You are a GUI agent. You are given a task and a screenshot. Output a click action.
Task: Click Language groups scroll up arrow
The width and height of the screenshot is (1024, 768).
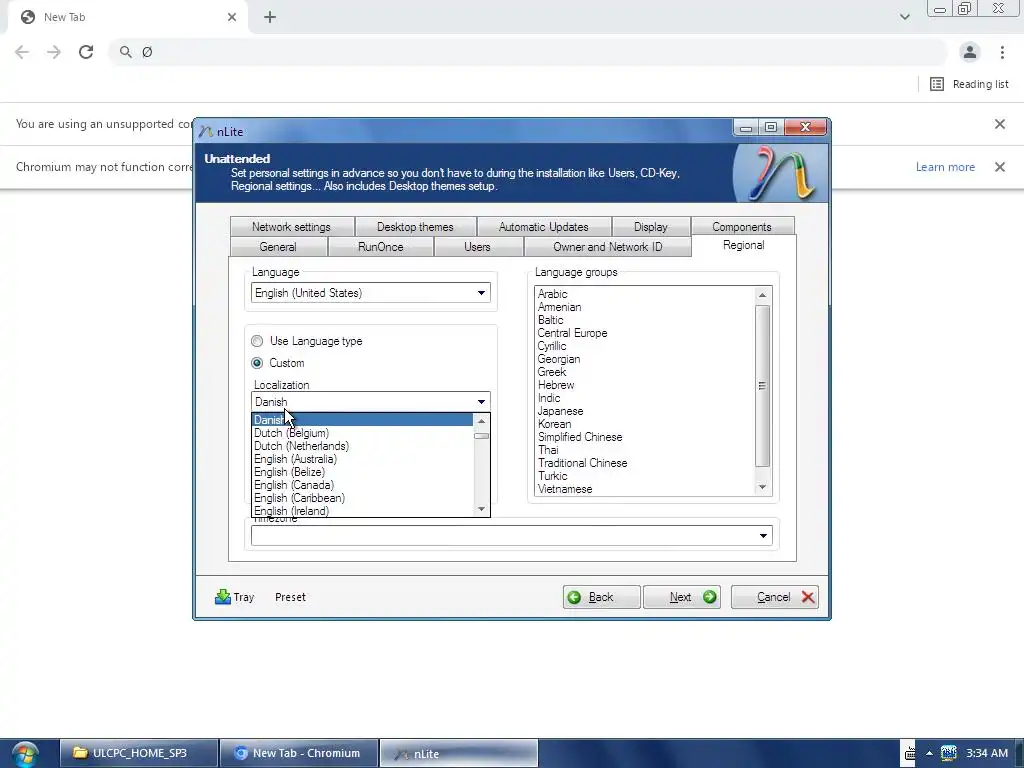pyautogui.click(x=762, y=295)
